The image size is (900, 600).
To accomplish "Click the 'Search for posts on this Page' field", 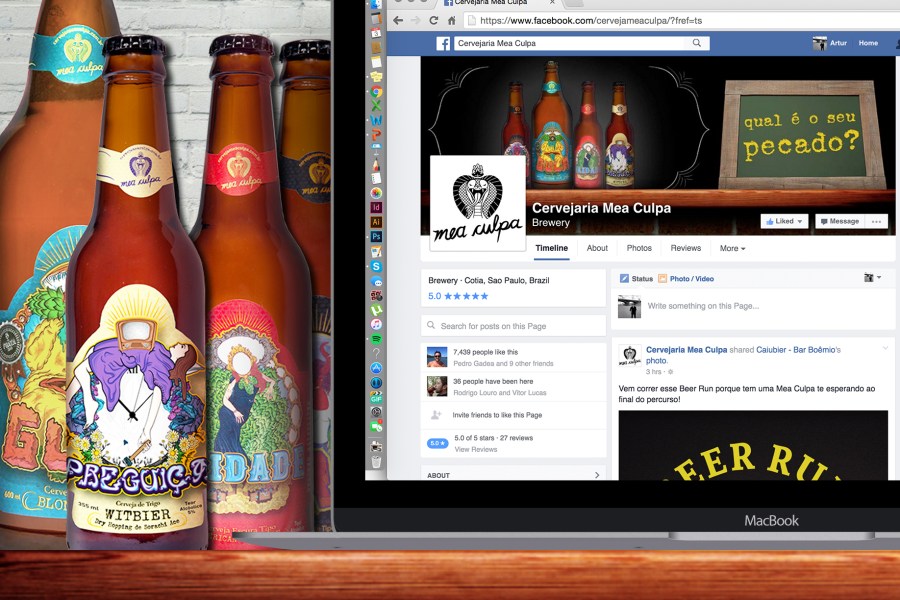I will 513,326.
